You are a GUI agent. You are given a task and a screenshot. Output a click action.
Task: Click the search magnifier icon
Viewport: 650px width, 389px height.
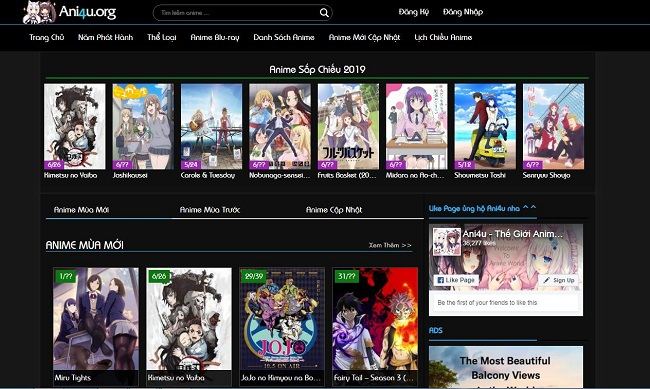coord(324,13)
